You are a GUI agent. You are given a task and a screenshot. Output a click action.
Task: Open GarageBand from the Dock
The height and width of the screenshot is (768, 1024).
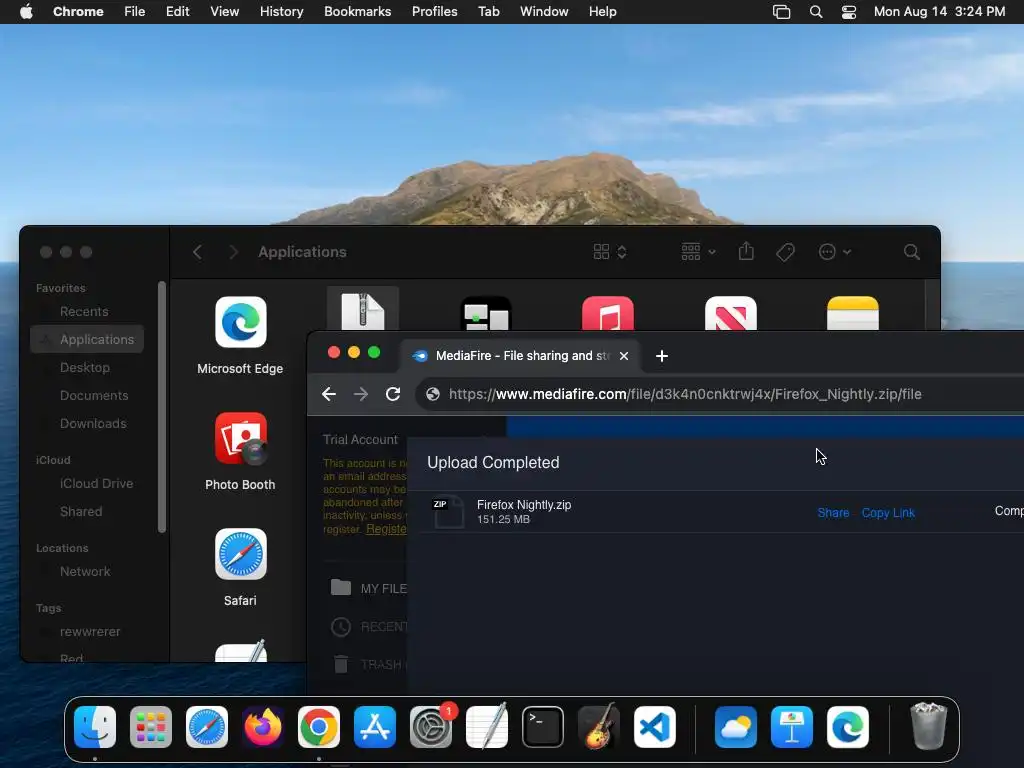click(x=599, y=727)
